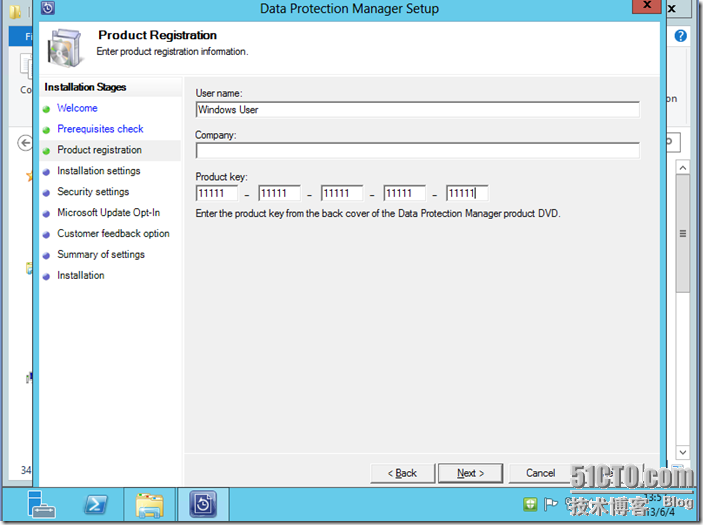This screenshot has width=703, height=525.
Task: Click the Next button
Action: tap(470, 473)
